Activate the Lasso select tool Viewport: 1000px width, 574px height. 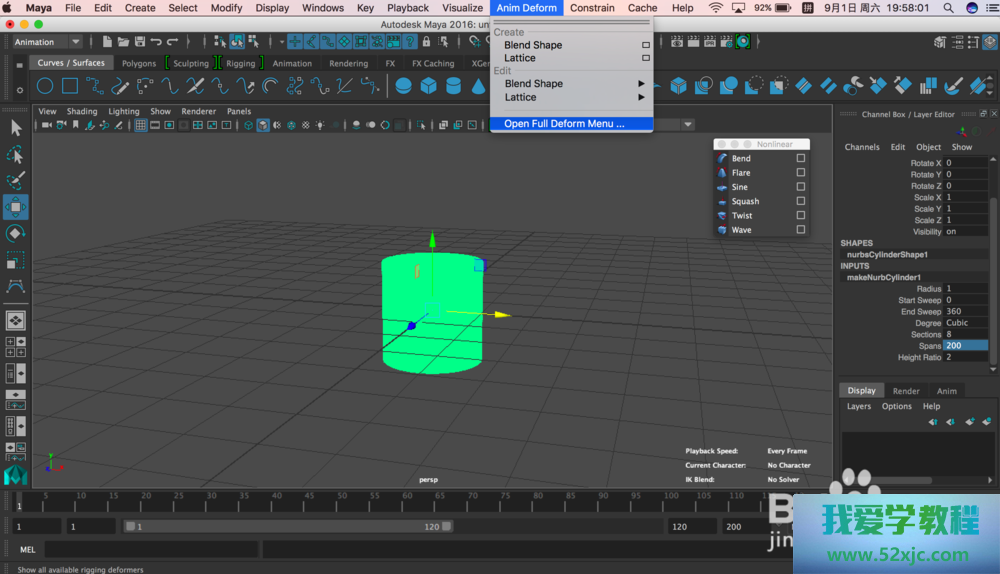(x=16, y=155)
